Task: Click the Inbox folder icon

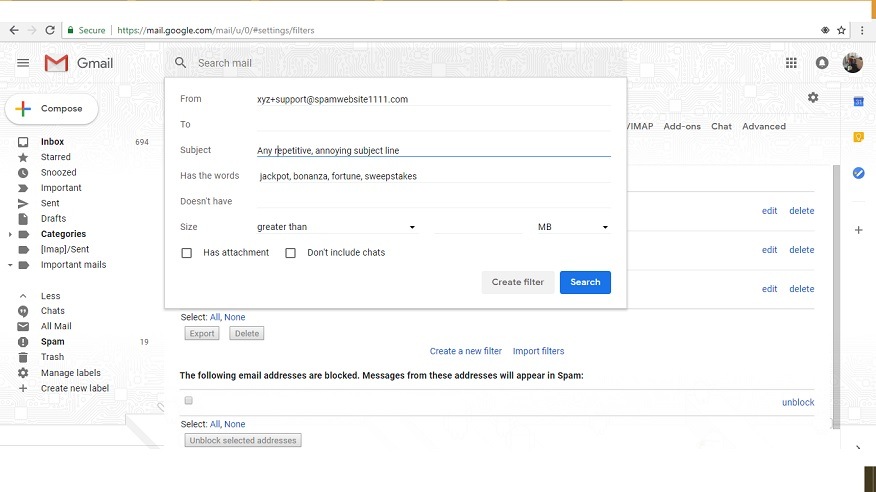Action: point(23,142)
